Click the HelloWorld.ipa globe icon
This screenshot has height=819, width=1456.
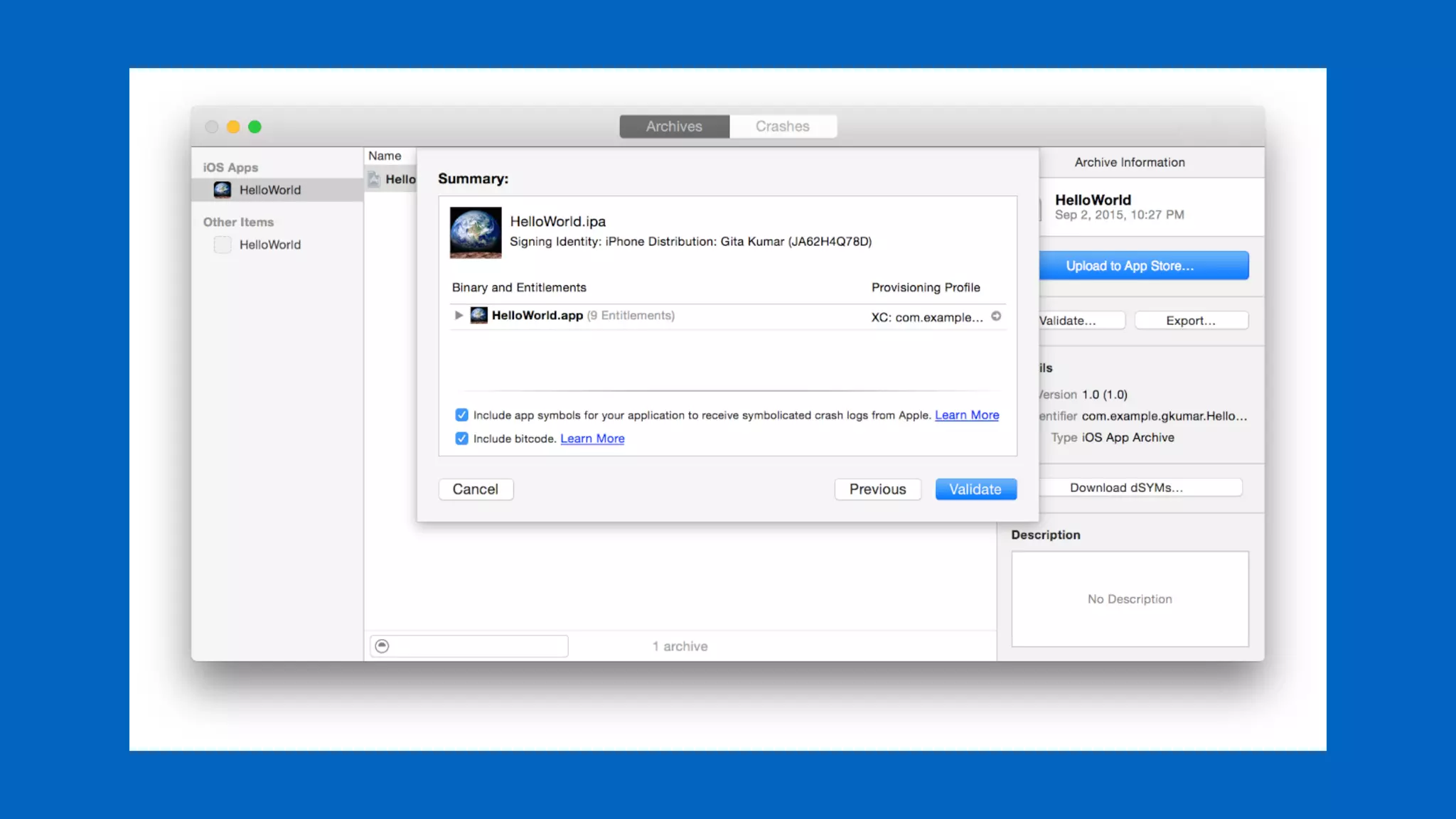(475, 232)
